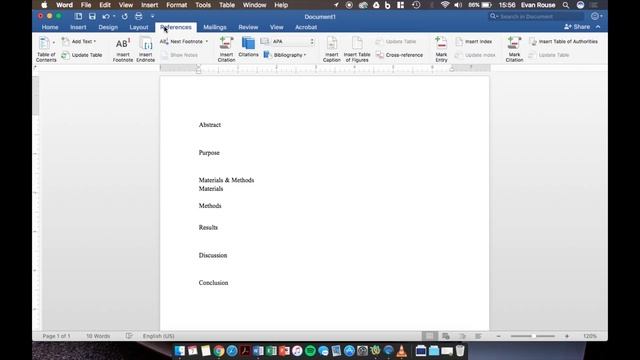Open the Design ribbon tab
640x360 pixels.
pos(108,27)
